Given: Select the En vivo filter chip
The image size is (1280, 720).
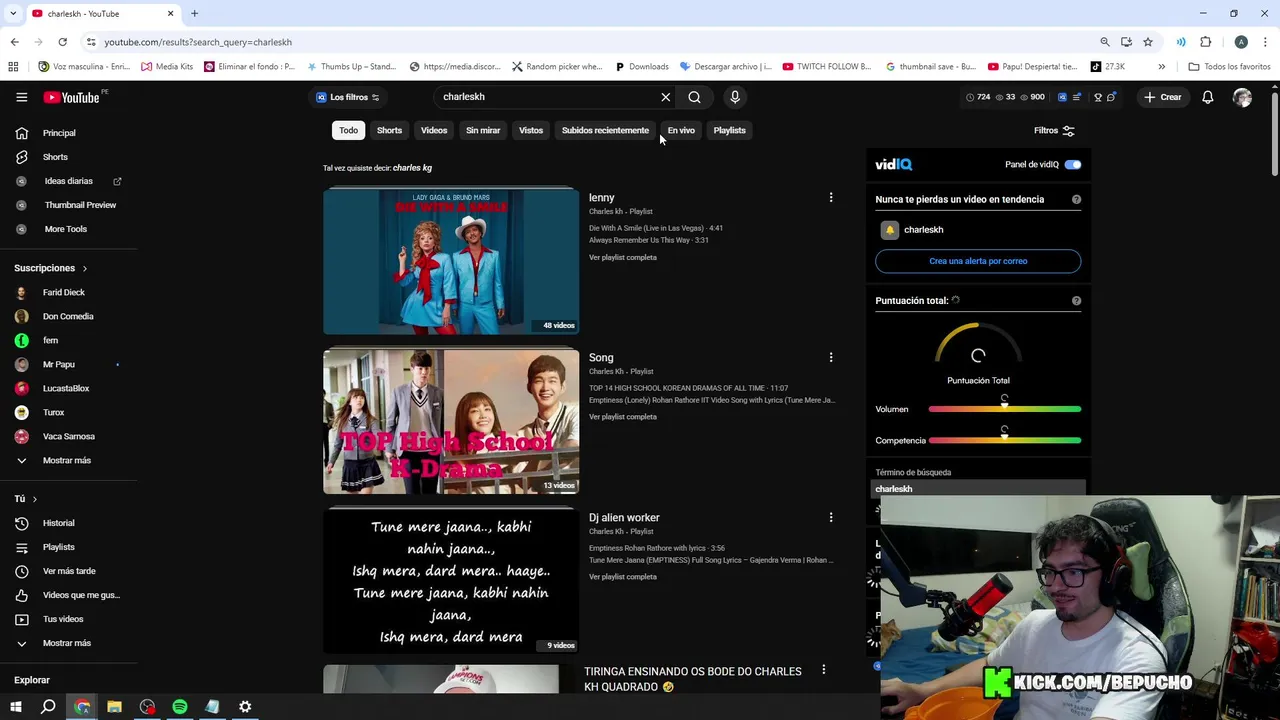Looking at the screenshot, I should [x=681, y=130].
